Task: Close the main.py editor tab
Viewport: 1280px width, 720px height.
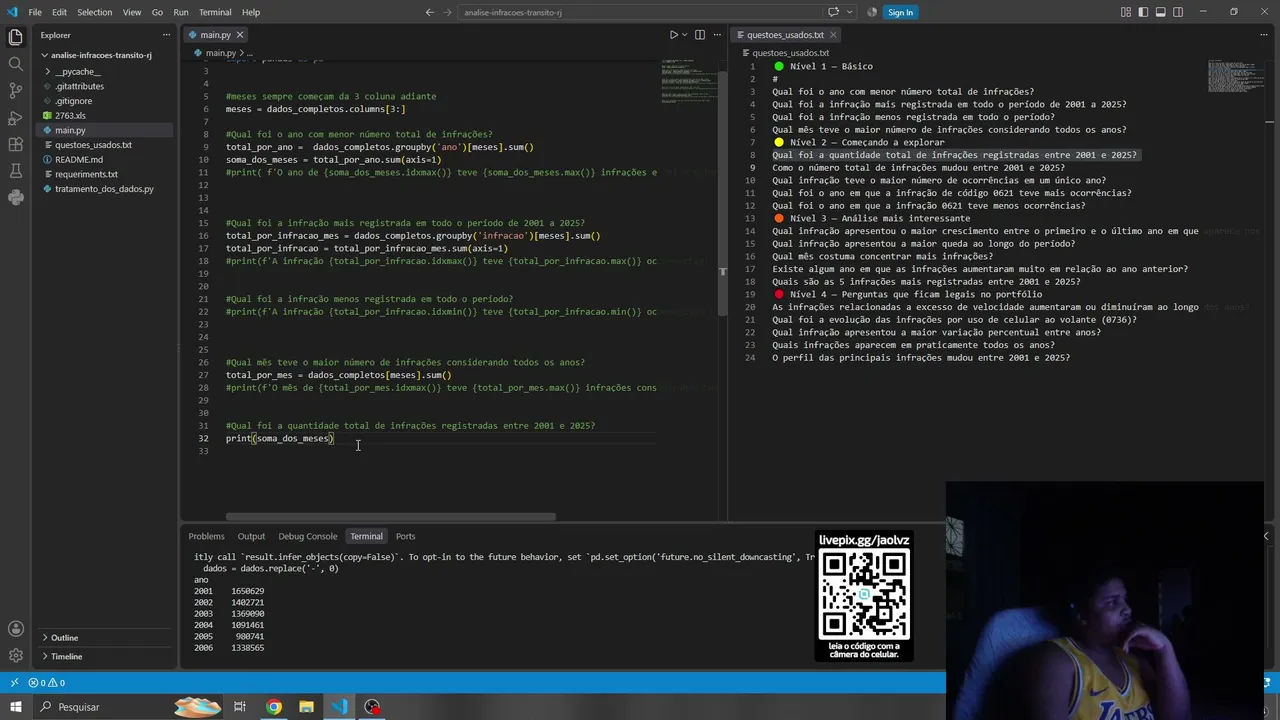Action: coord(240,35)
